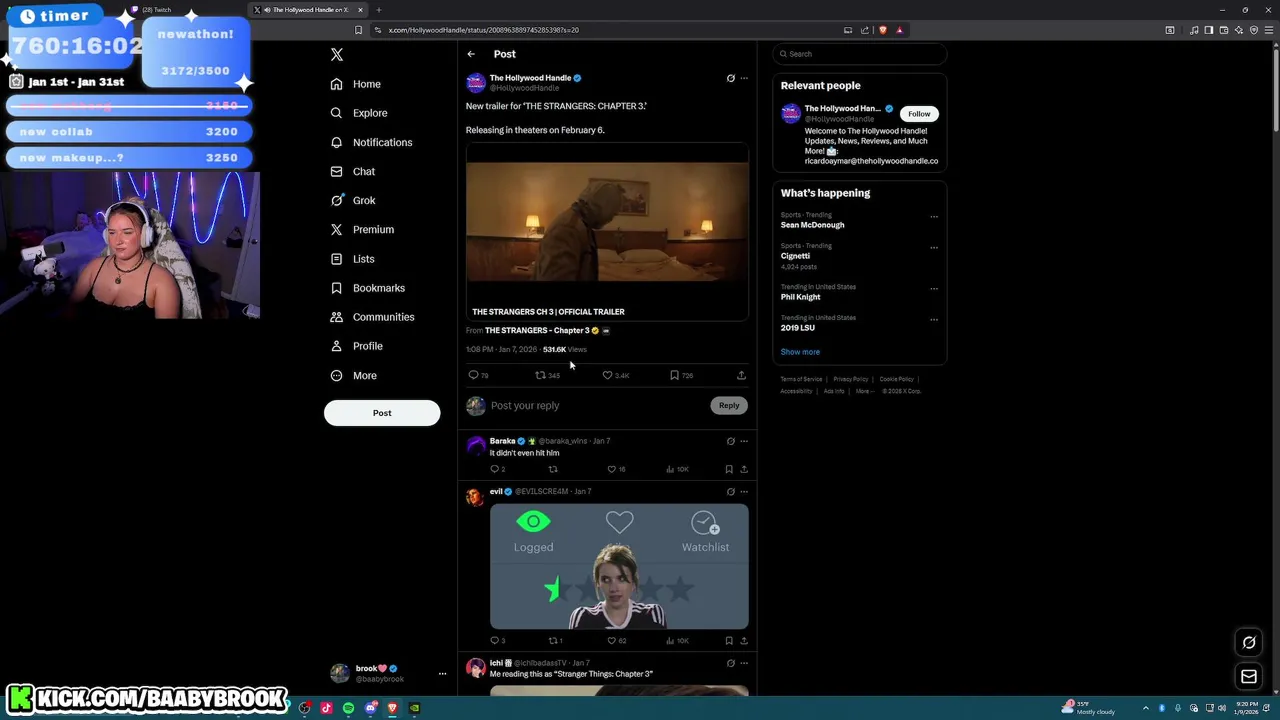Open Sean McDonough trending topic
The height and width of the screenshot is (720, 1280).
point(812,225)
